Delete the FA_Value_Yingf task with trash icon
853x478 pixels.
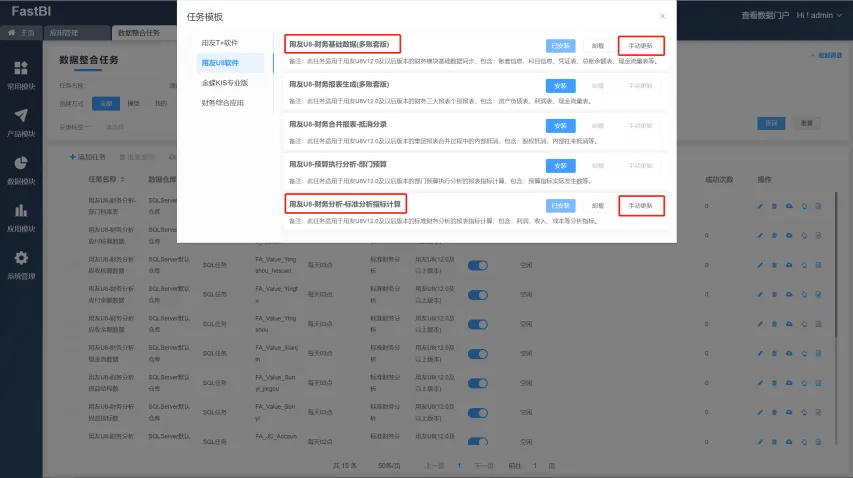click(774, 295)
